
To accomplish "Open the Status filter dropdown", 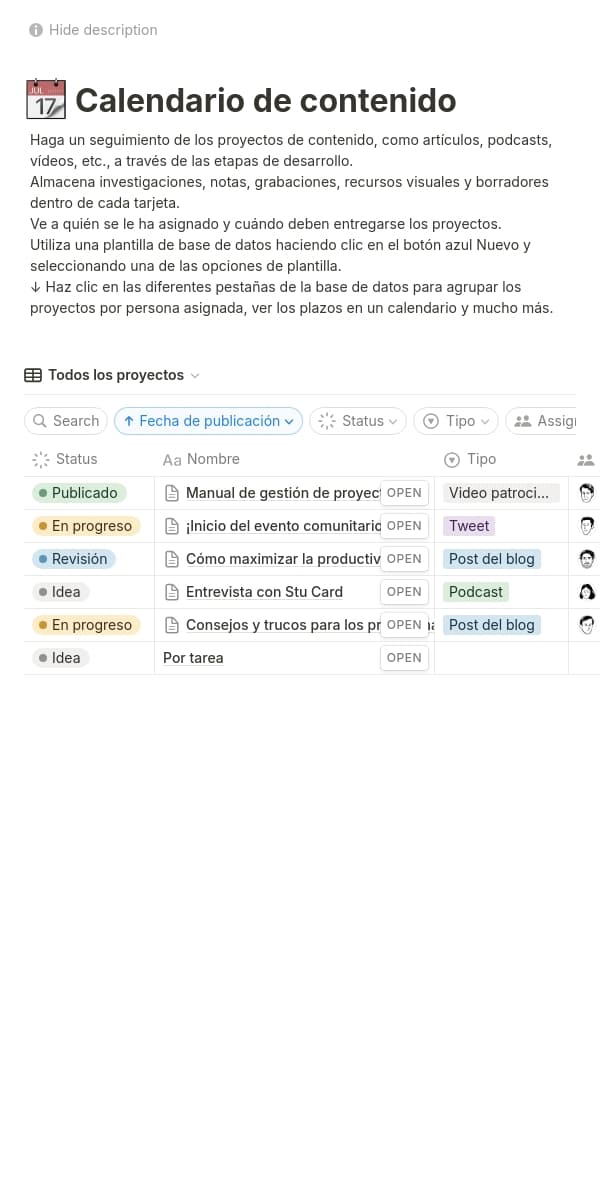I will pyautogui.click(x=358, y=421).
